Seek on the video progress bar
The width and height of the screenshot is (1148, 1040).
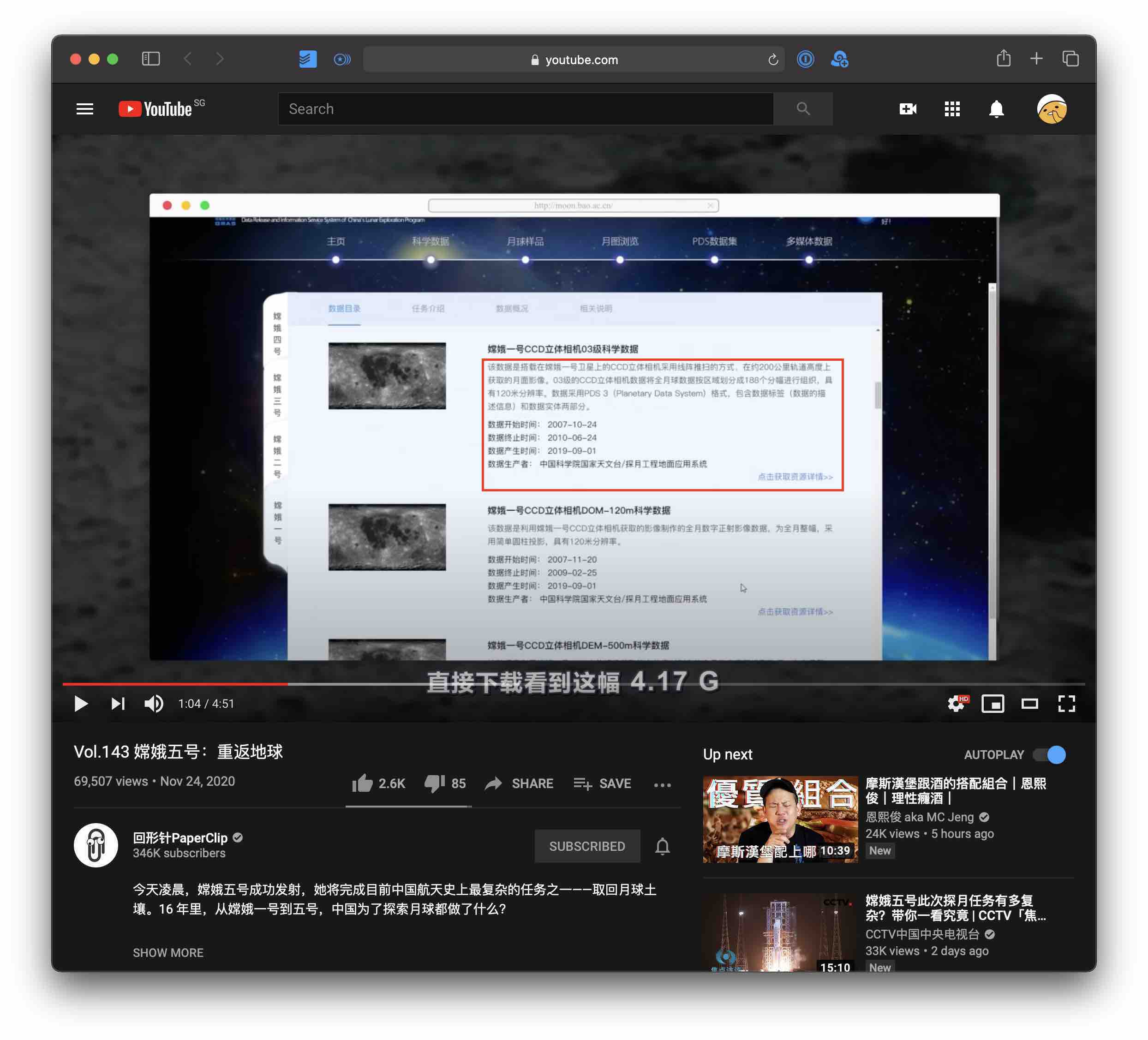pos(574,683)
